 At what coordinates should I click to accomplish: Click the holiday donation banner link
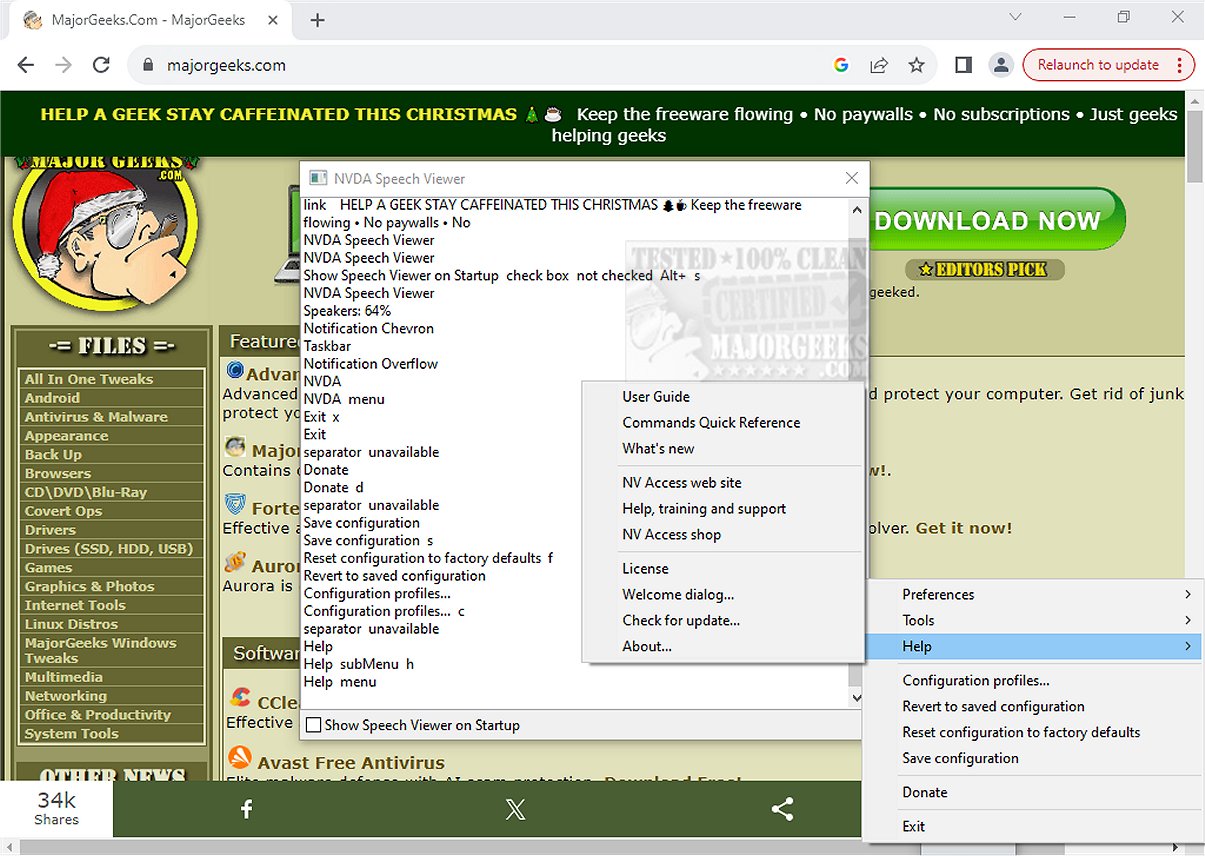coord(609,124)
